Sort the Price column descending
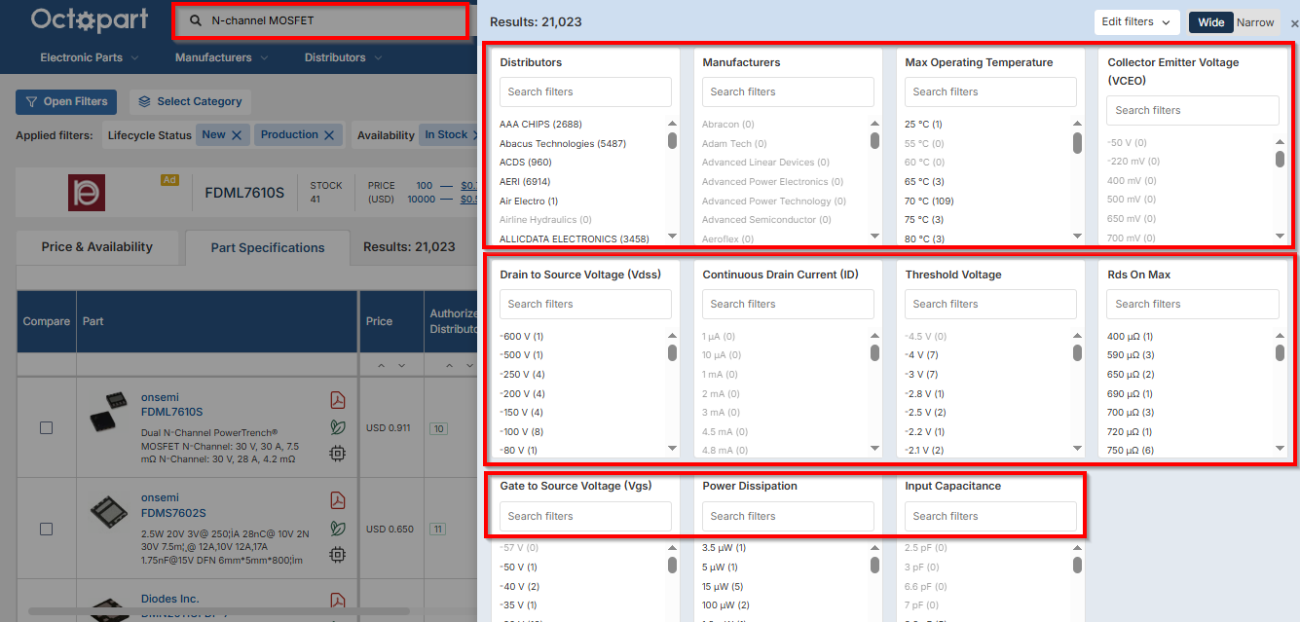1300x622 pixels. tap(402, 366)
